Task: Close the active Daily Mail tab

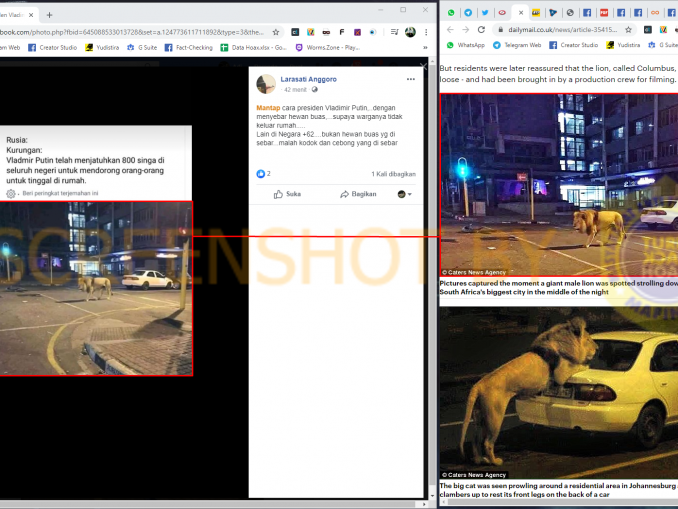Action: pos(521,13)
